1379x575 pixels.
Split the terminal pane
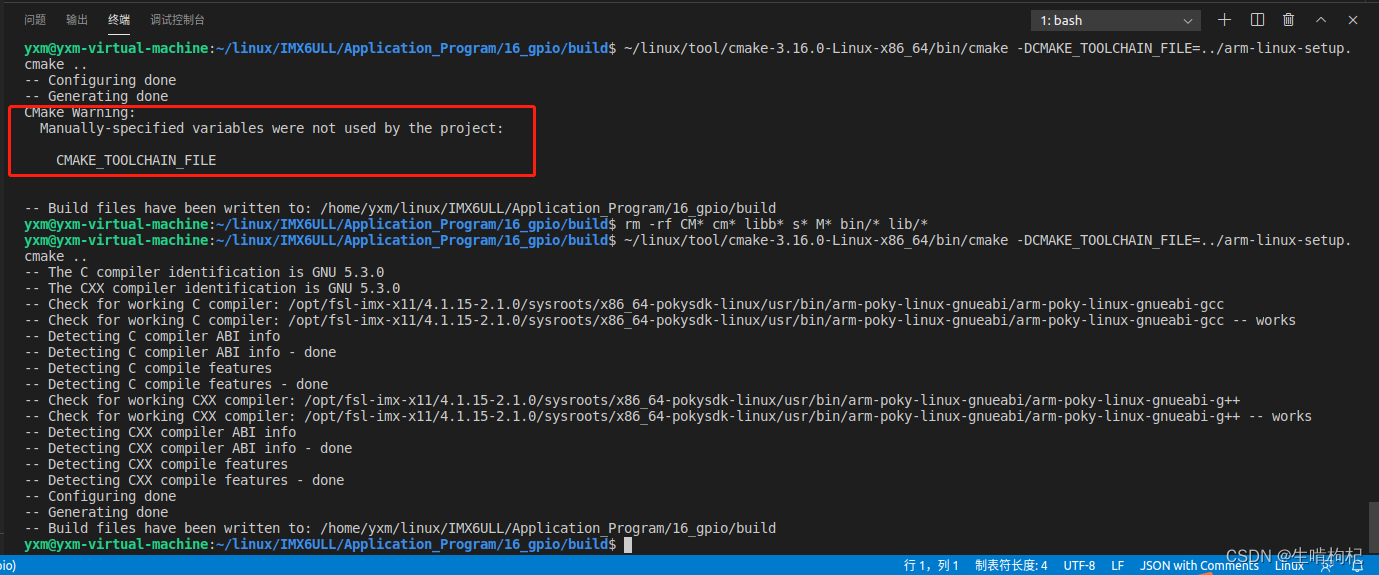(1257, 20)
